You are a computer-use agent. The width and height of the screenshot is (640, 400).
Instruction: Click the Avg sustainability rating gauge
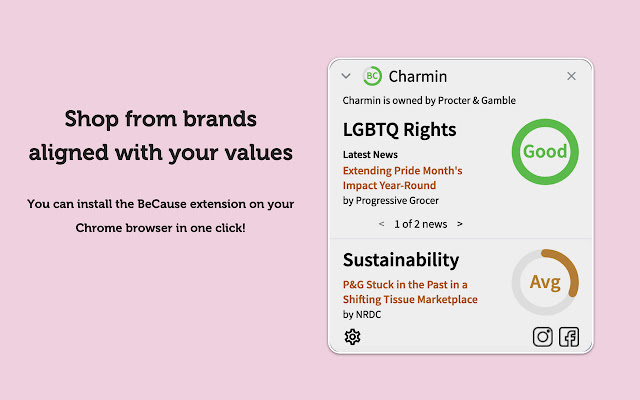545,282
